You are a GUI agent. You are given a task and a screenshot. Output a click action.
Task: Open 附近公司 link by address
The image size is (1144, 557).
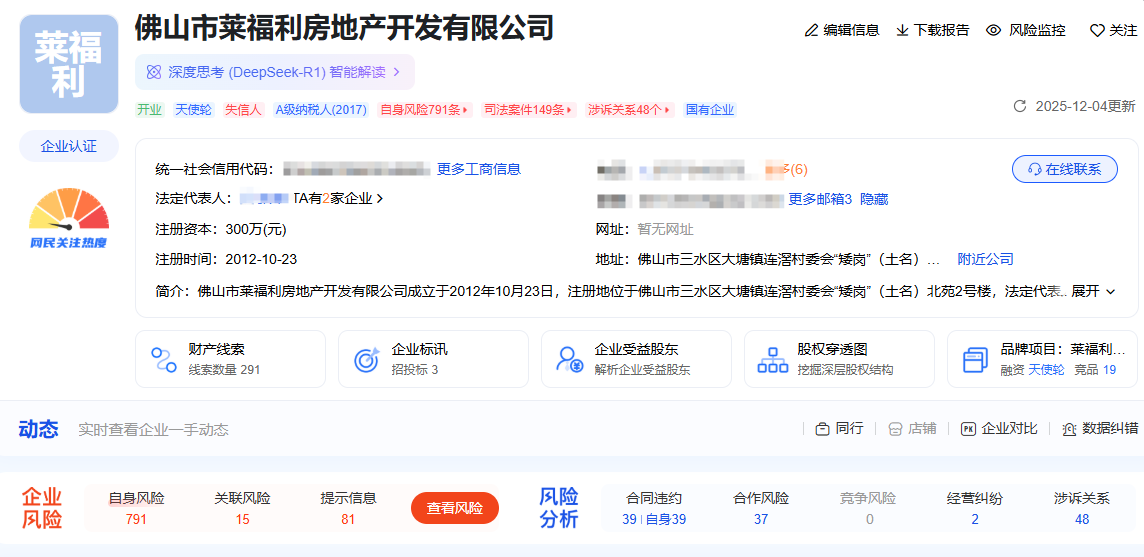coord(985,259)
